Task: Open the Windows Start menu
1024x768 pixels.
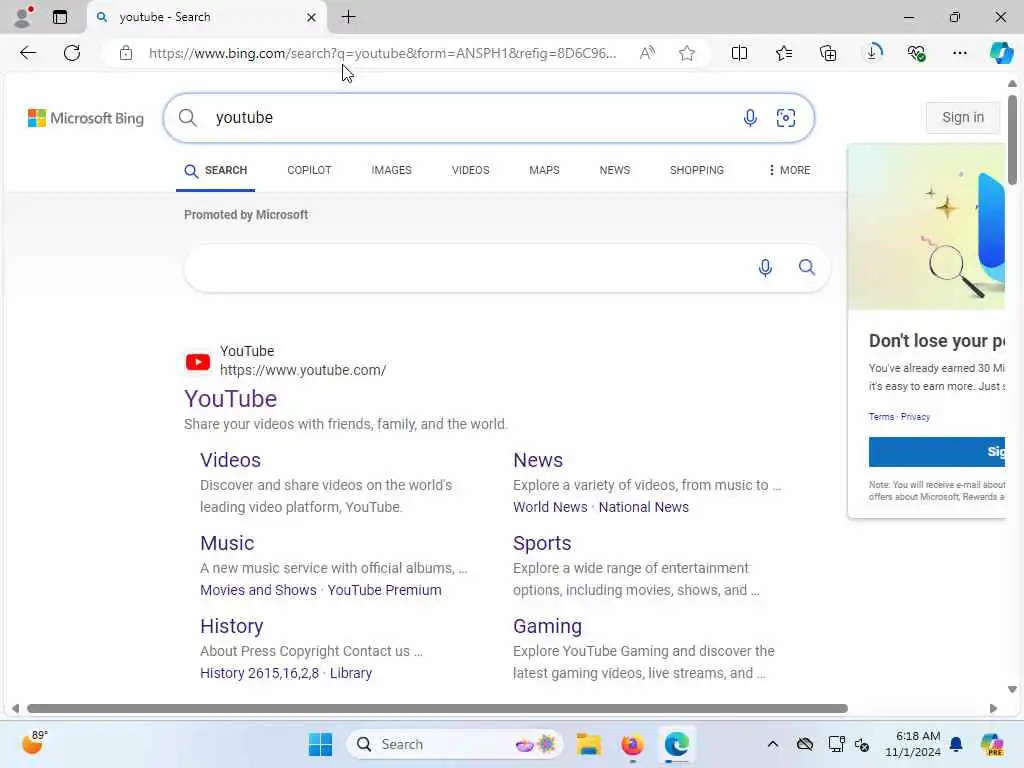Action: tap(320, 744)
